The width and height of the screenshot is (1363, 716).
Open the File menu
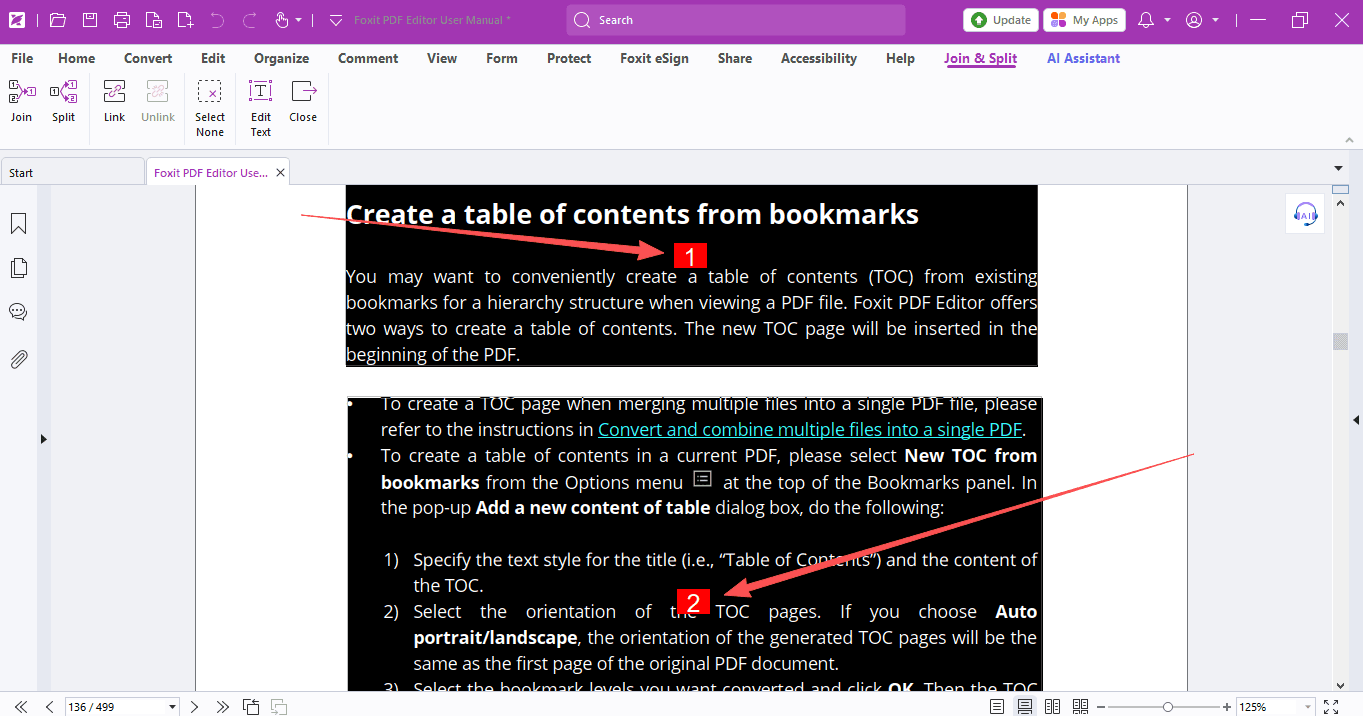coord(22,58)
